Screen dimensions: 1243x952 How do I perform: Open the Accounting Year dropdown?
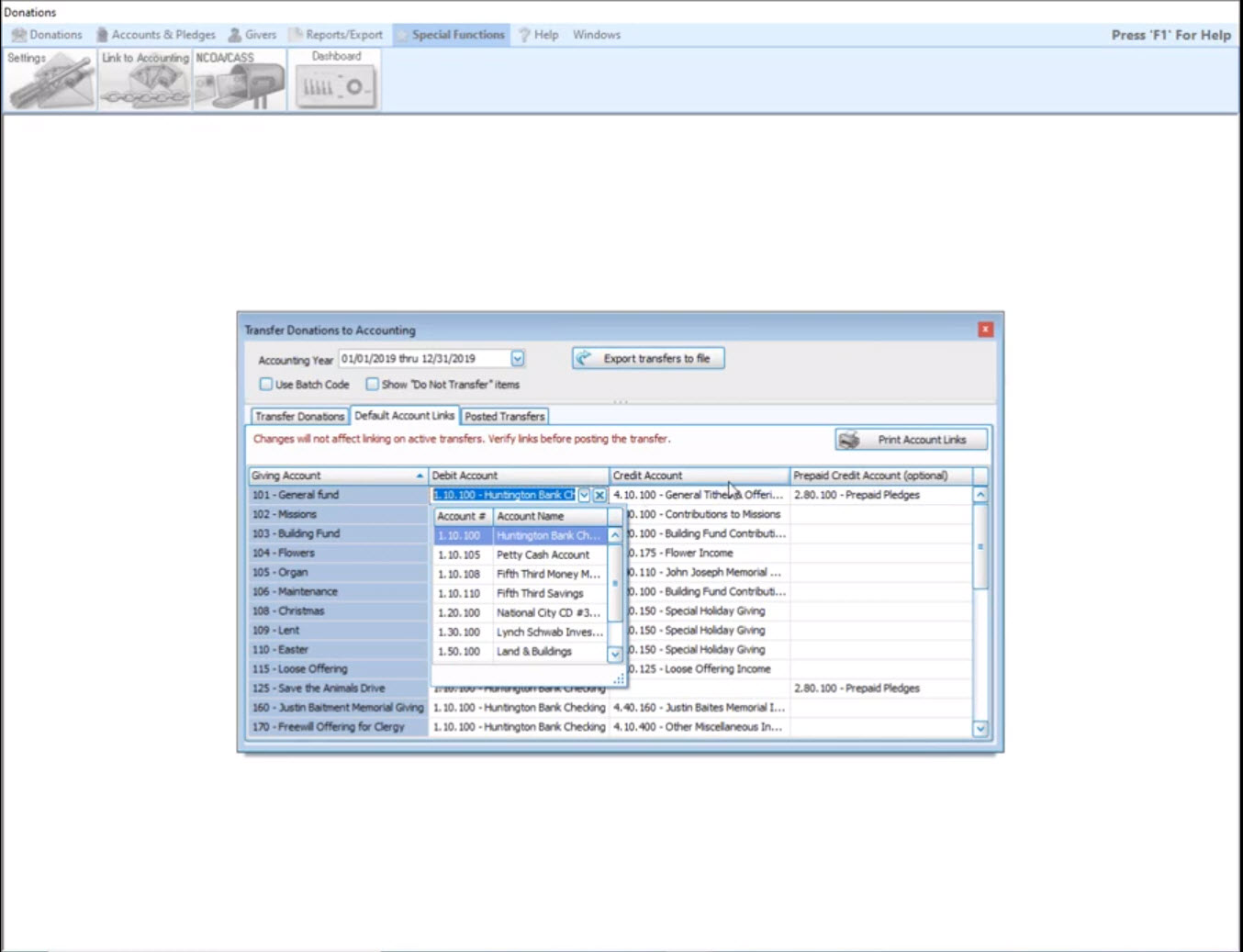coord(517,358)
